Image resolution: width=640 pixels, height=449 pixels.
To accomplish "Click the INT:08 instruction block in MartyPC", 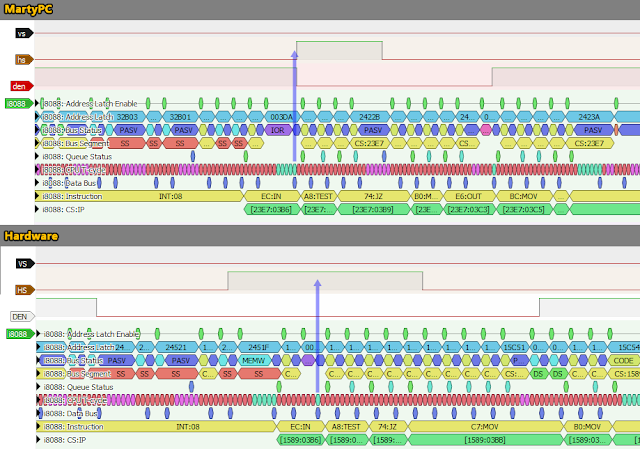I will click(x=139, y=196).
